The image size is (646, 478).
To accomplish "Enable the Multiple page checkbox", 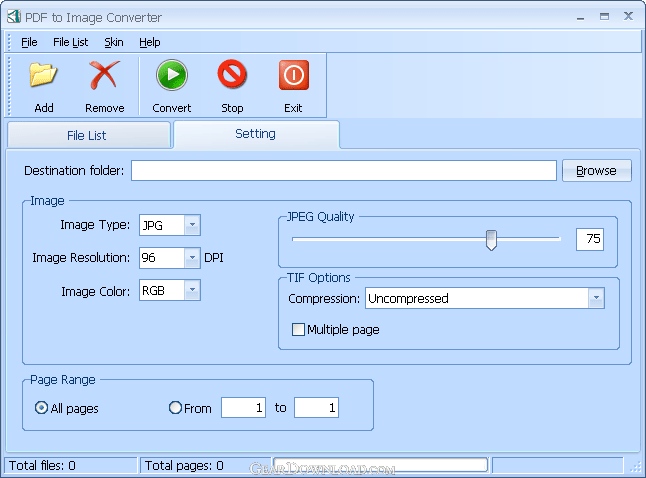I will (298, 330).
